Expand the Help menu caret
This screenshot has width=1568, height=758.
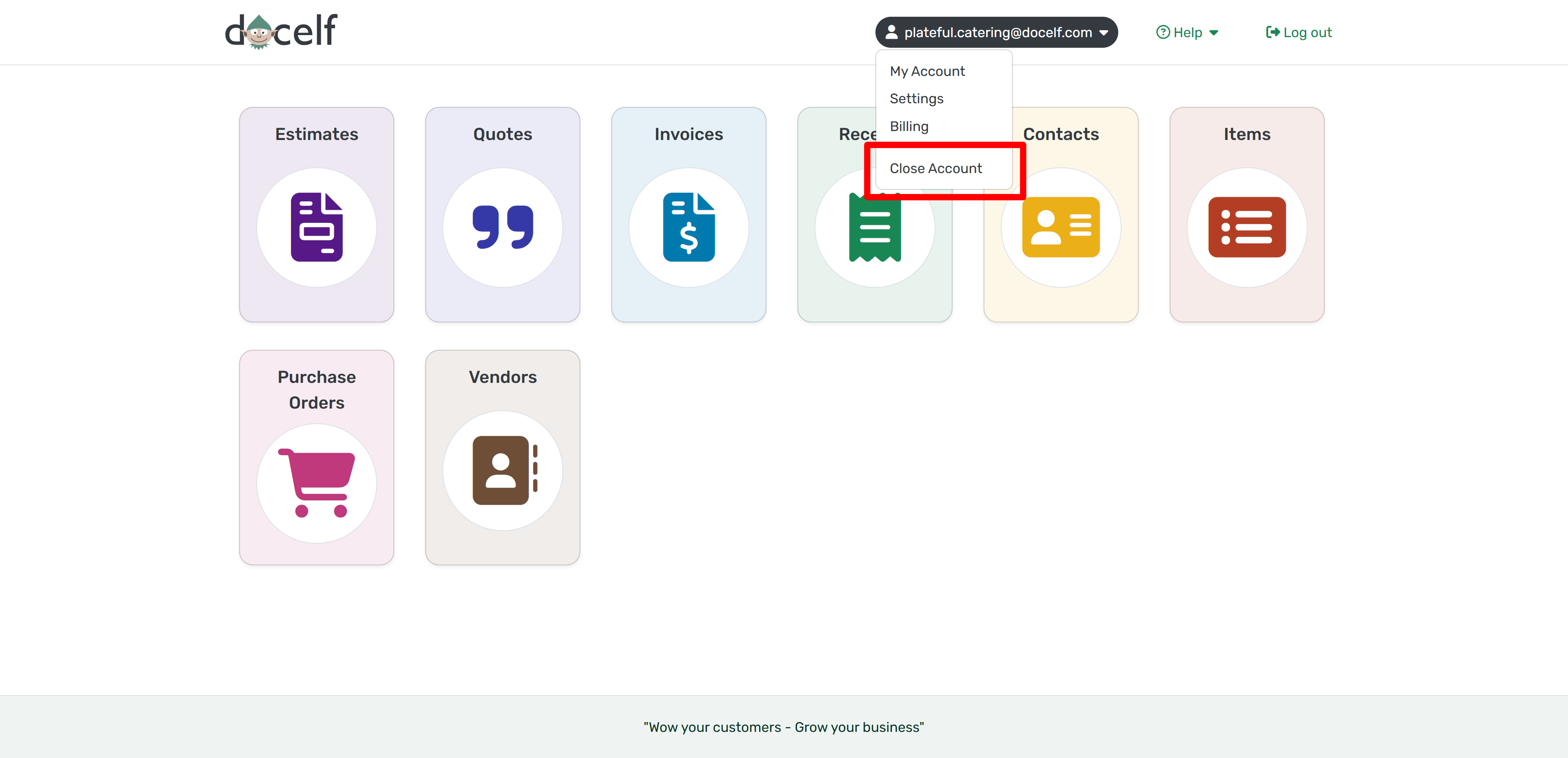click(x=1214, y=33)
